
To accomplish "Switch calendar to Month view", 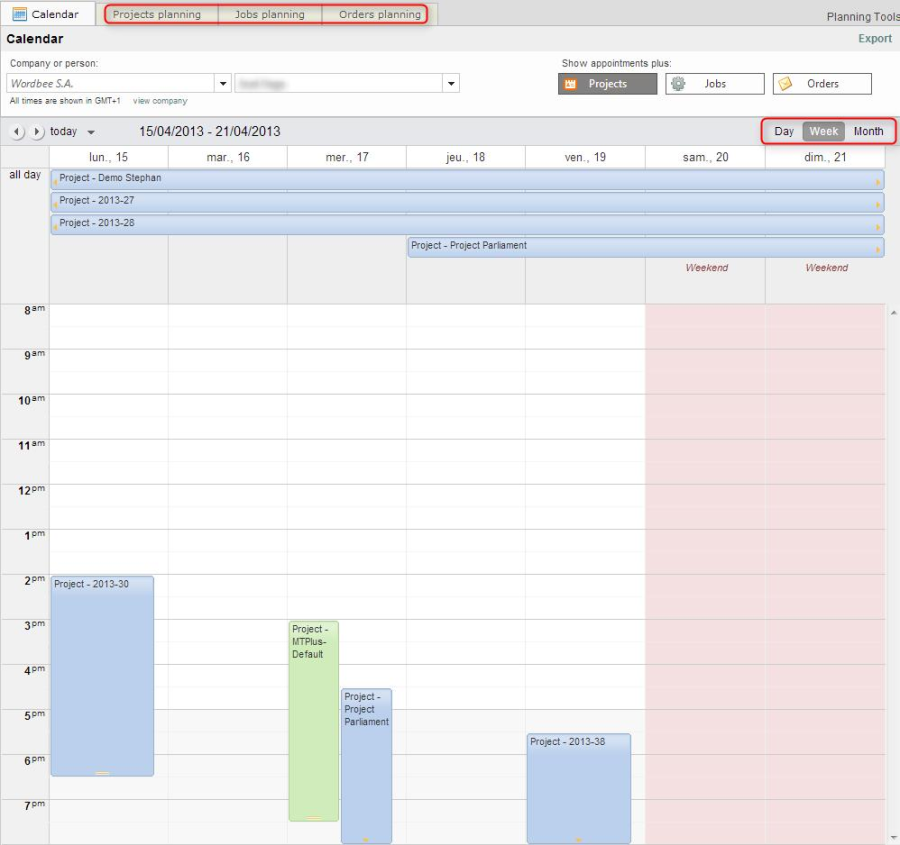I will tap(868, 131).
